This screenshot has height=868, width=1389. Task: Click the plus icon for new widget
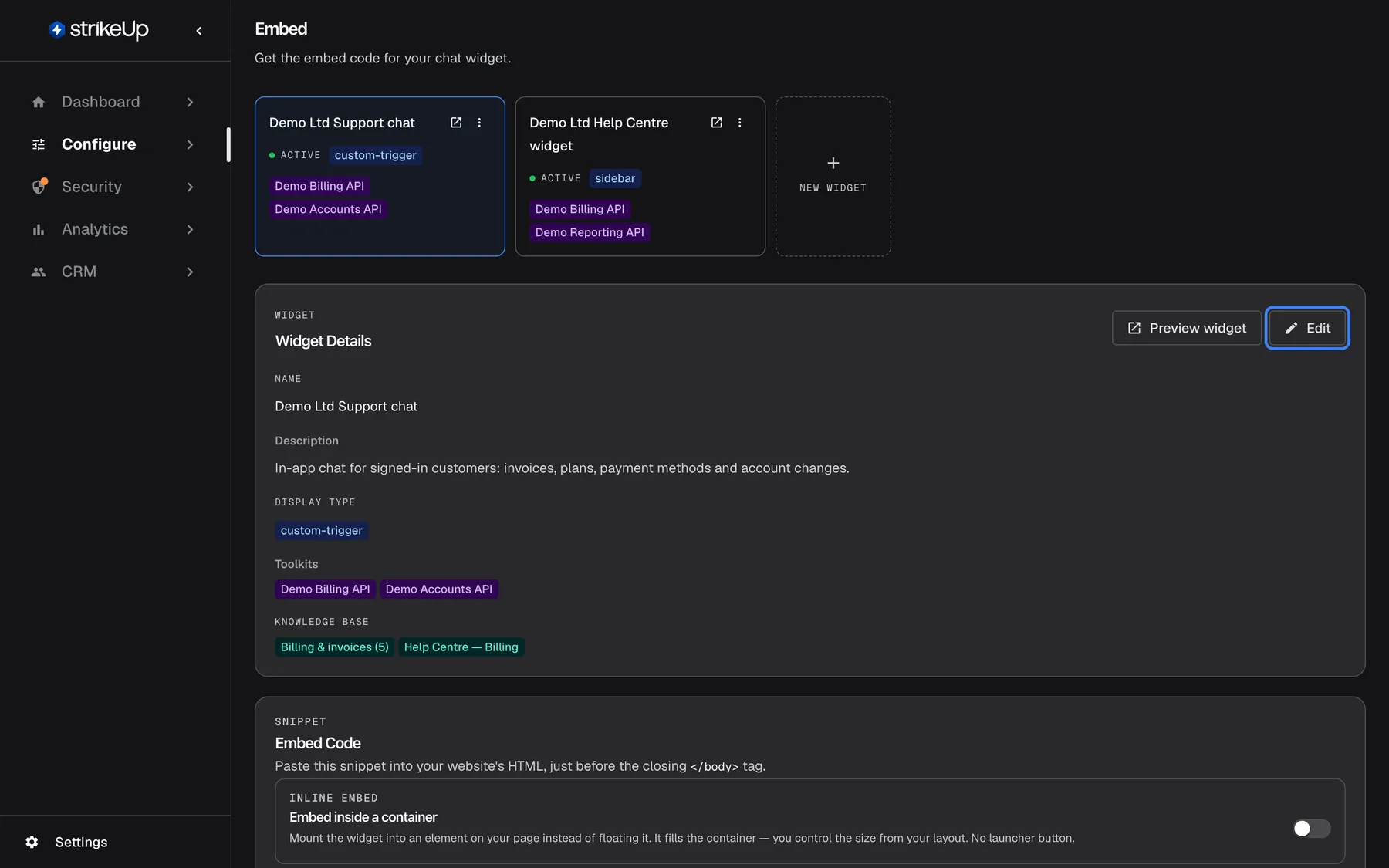click(833, 163)
